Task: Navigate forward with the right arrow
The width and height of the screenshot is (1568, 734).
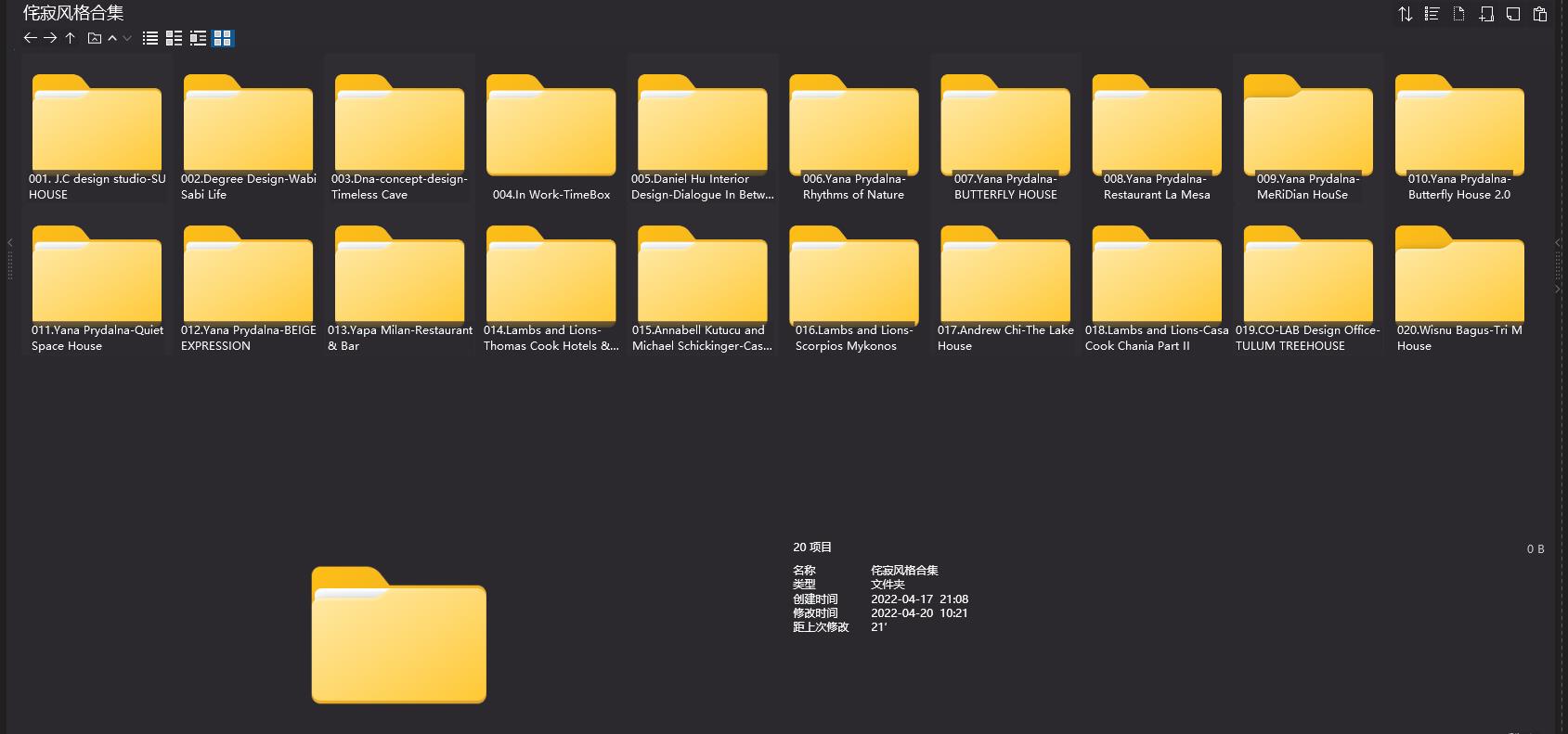Action: [50, 38]
